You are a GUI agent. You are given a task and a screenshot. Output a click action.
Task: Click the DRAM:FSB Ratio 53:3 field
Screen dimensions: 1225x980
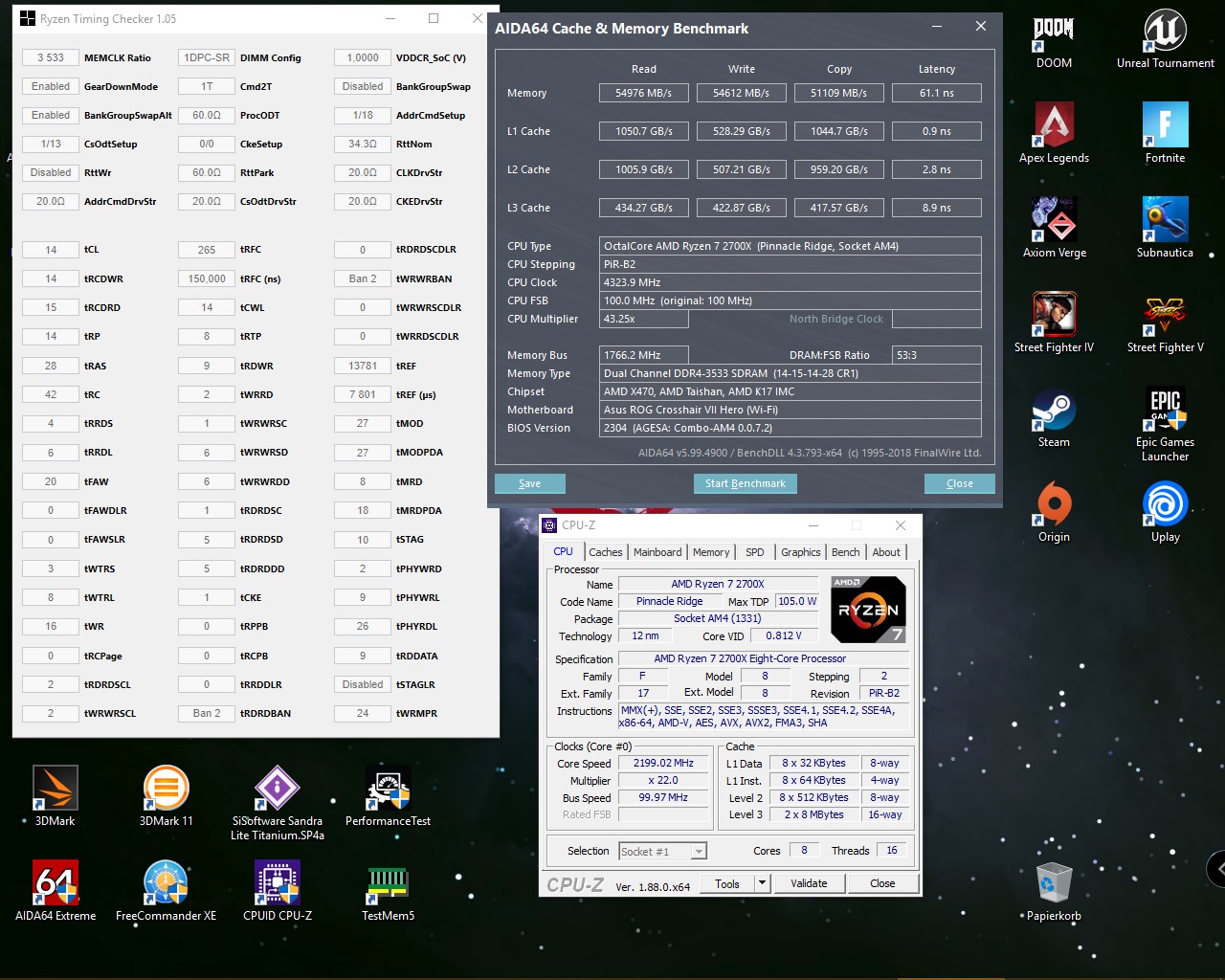[937, 355]
